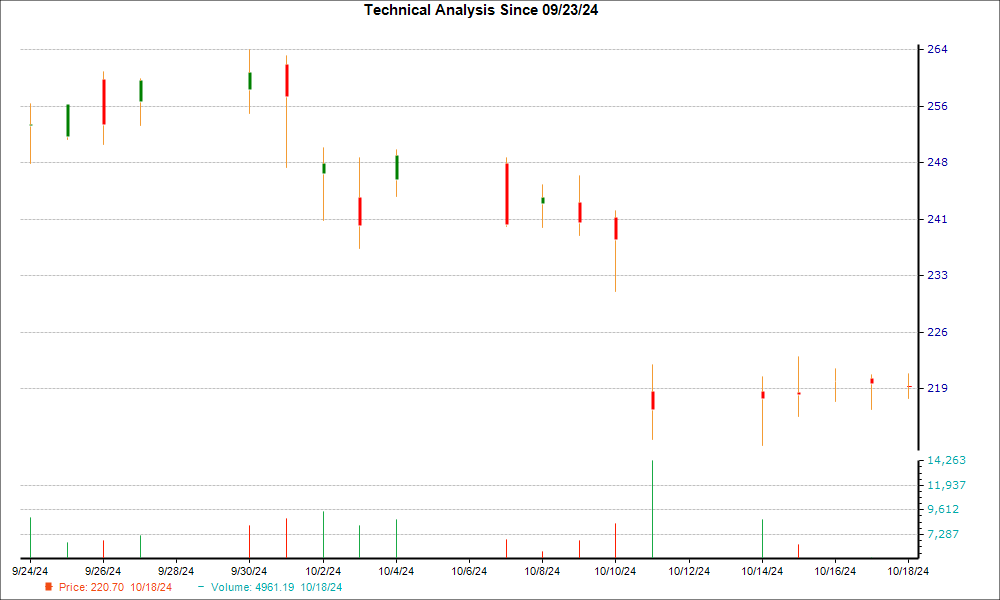Click the 219 price axis label
This screenshot has height=600, width=1000.
click(x=936, y=388)
